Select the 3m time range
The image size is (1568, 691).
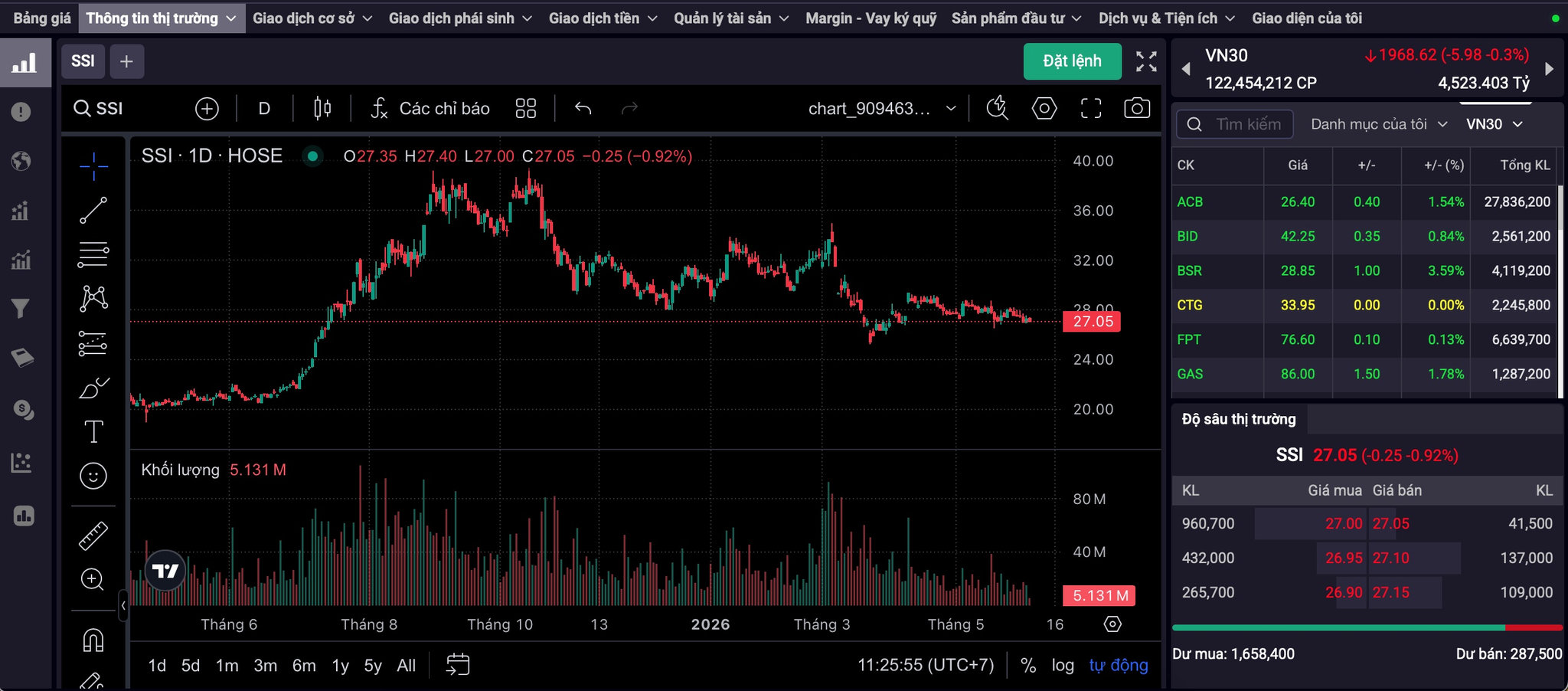pos(265,665)
